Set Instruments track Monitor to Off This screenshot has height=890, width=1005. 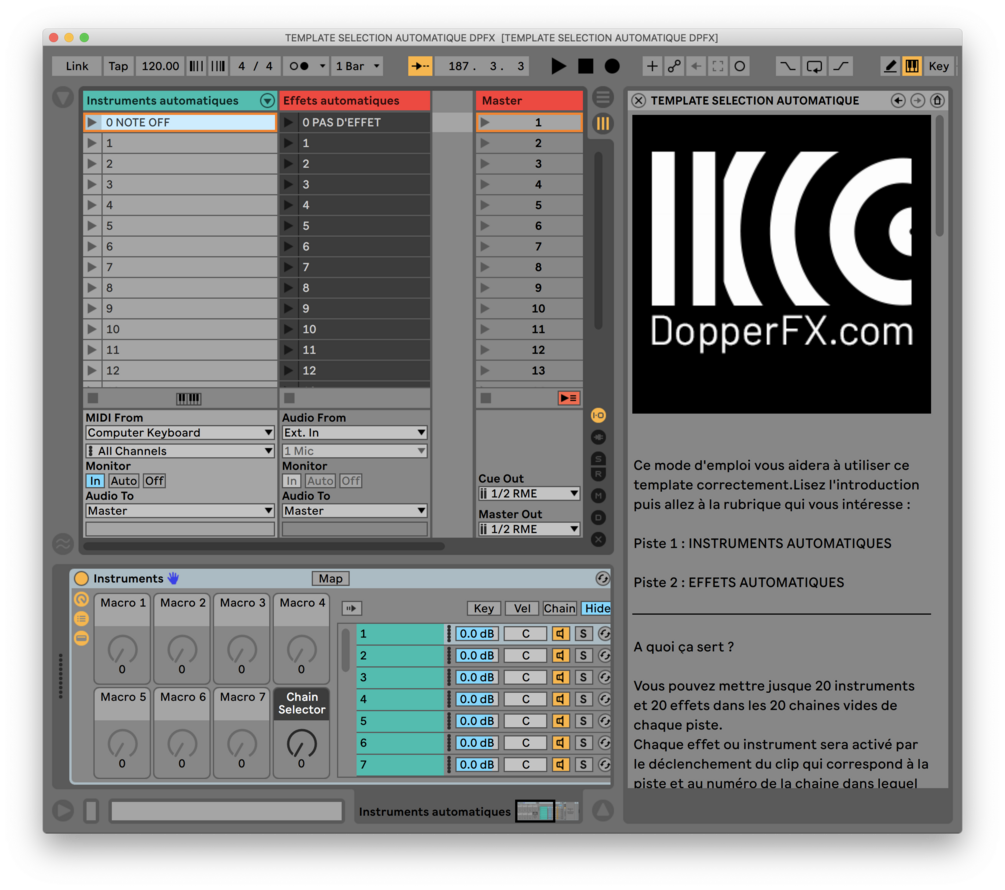(x=154, y=481)
